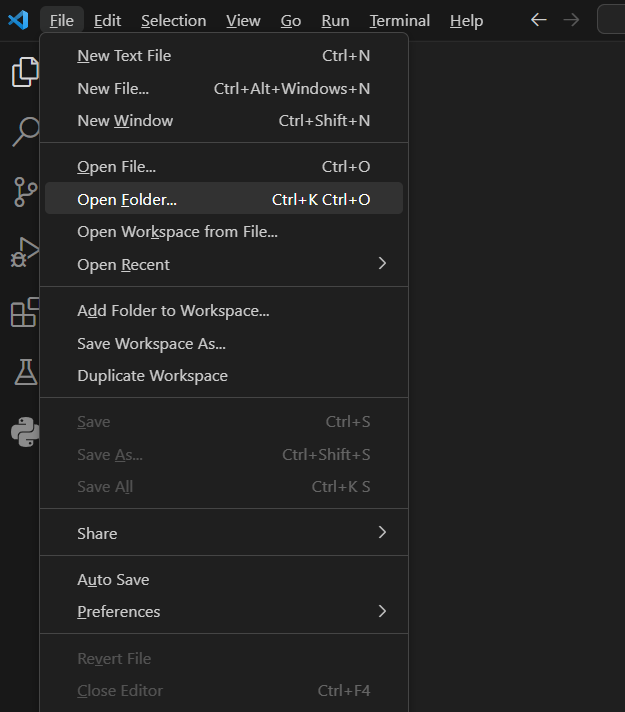This screenshot has height=712, width=625.
Task: Open the Go menu
Action: (x=291, y=20)
